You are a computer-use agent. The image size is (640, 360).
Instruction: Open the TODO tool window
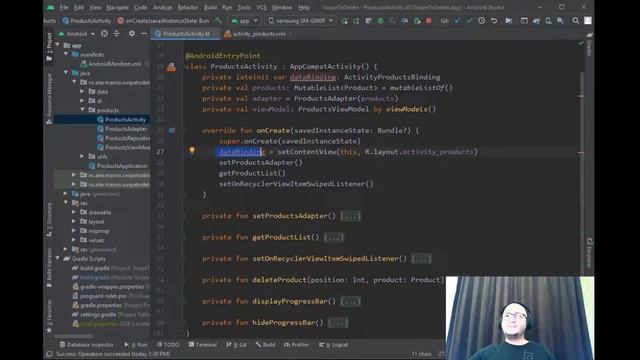(168, 345)
